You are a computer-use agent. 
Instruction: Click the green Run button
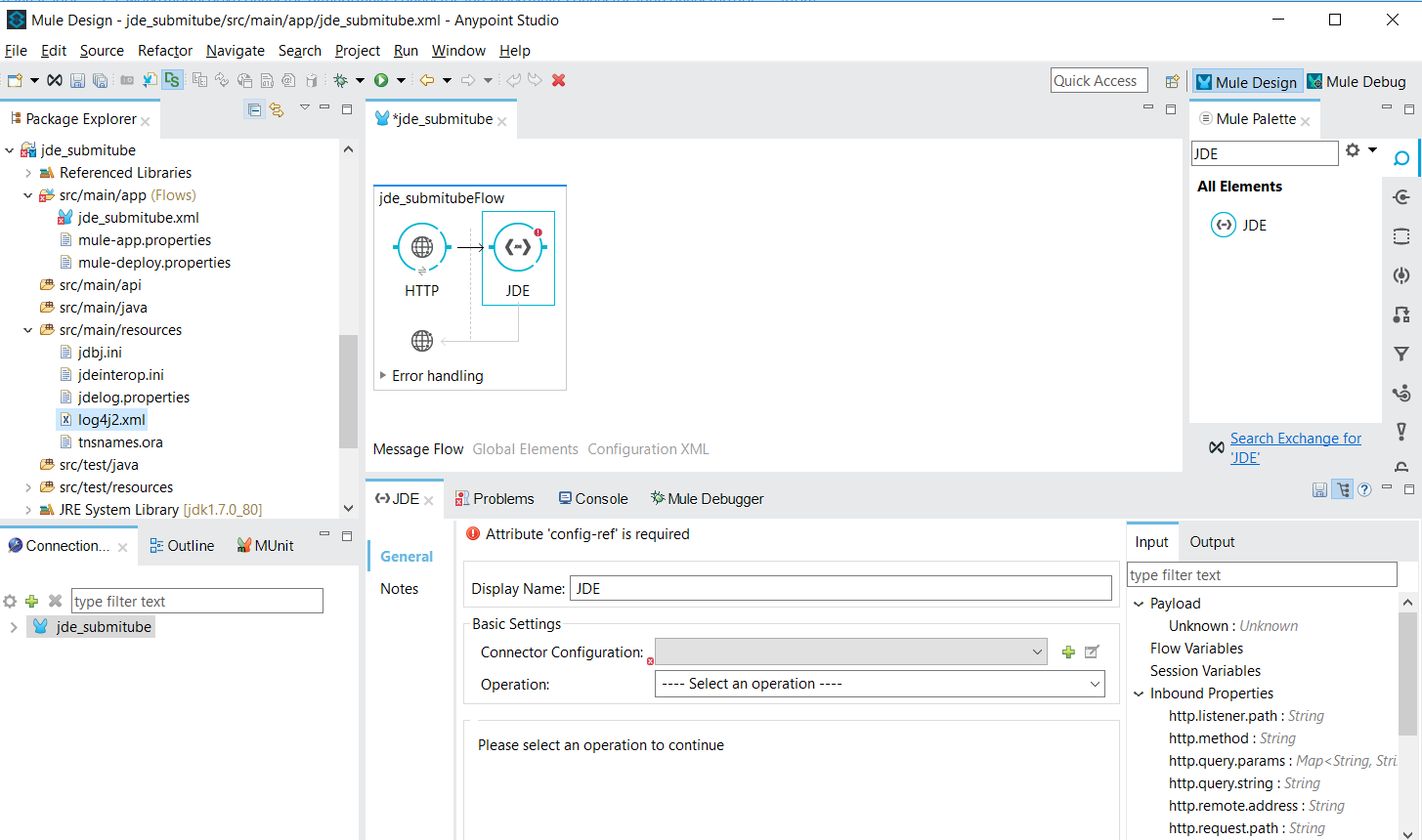coord(381,80)
